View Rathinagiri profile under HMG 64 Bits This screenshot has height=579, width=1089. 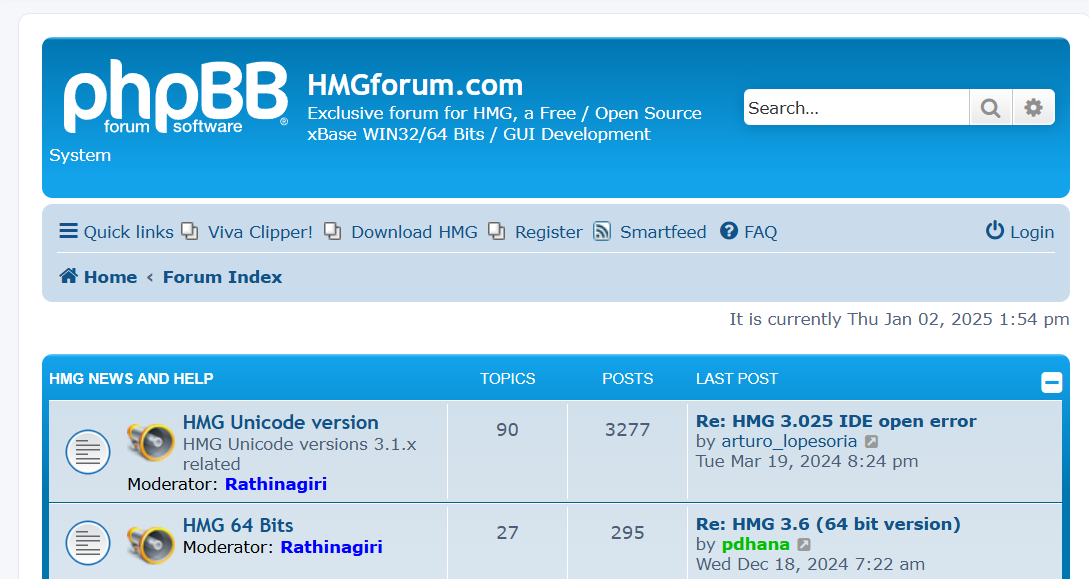click(x=331, y=547)
